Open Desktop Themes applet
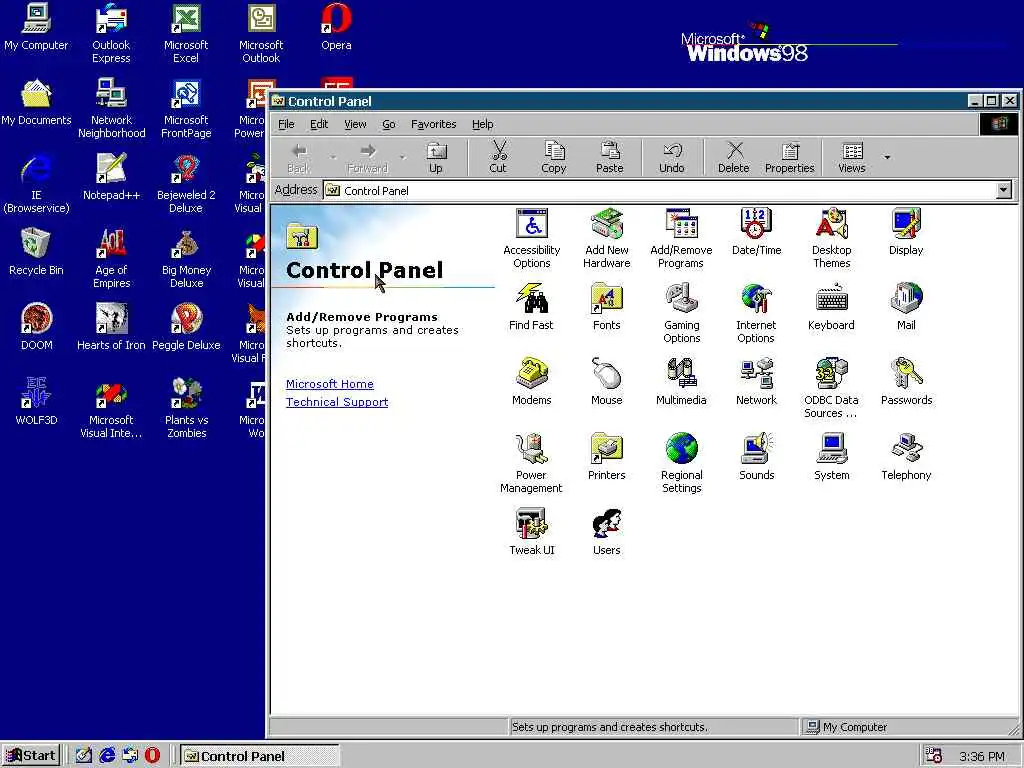This screenshot has height=768, width=1024. coord(831,238)
